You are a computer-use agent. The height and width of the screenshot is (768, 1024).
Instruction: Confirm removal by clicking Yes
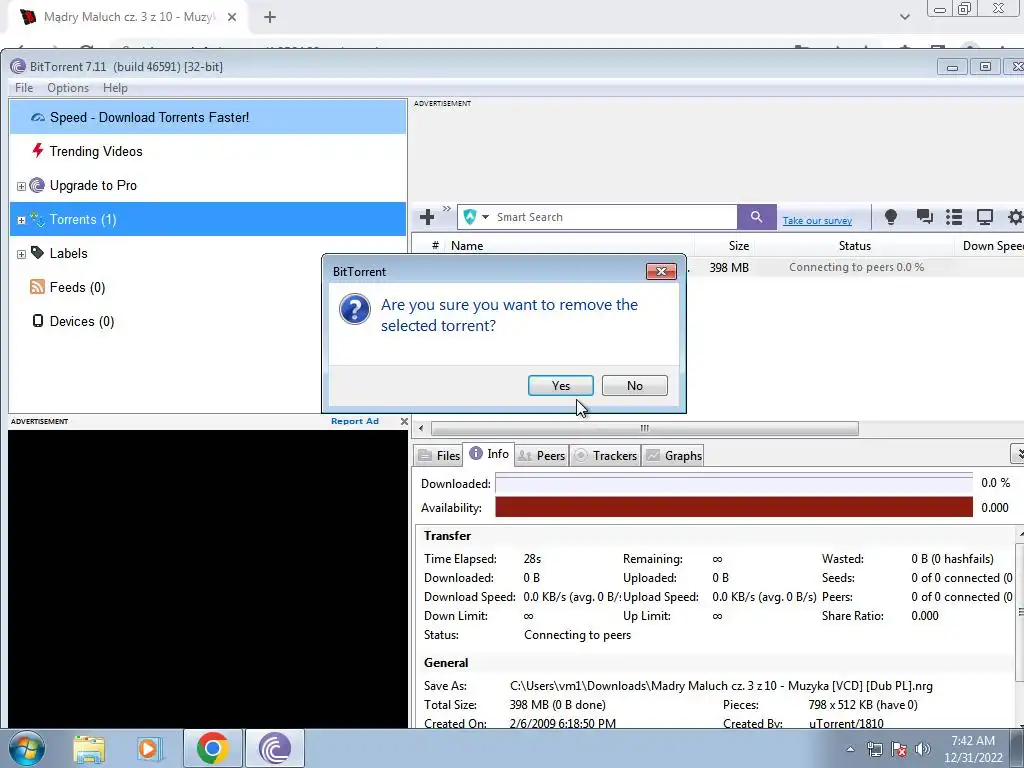tap(560, 385)
